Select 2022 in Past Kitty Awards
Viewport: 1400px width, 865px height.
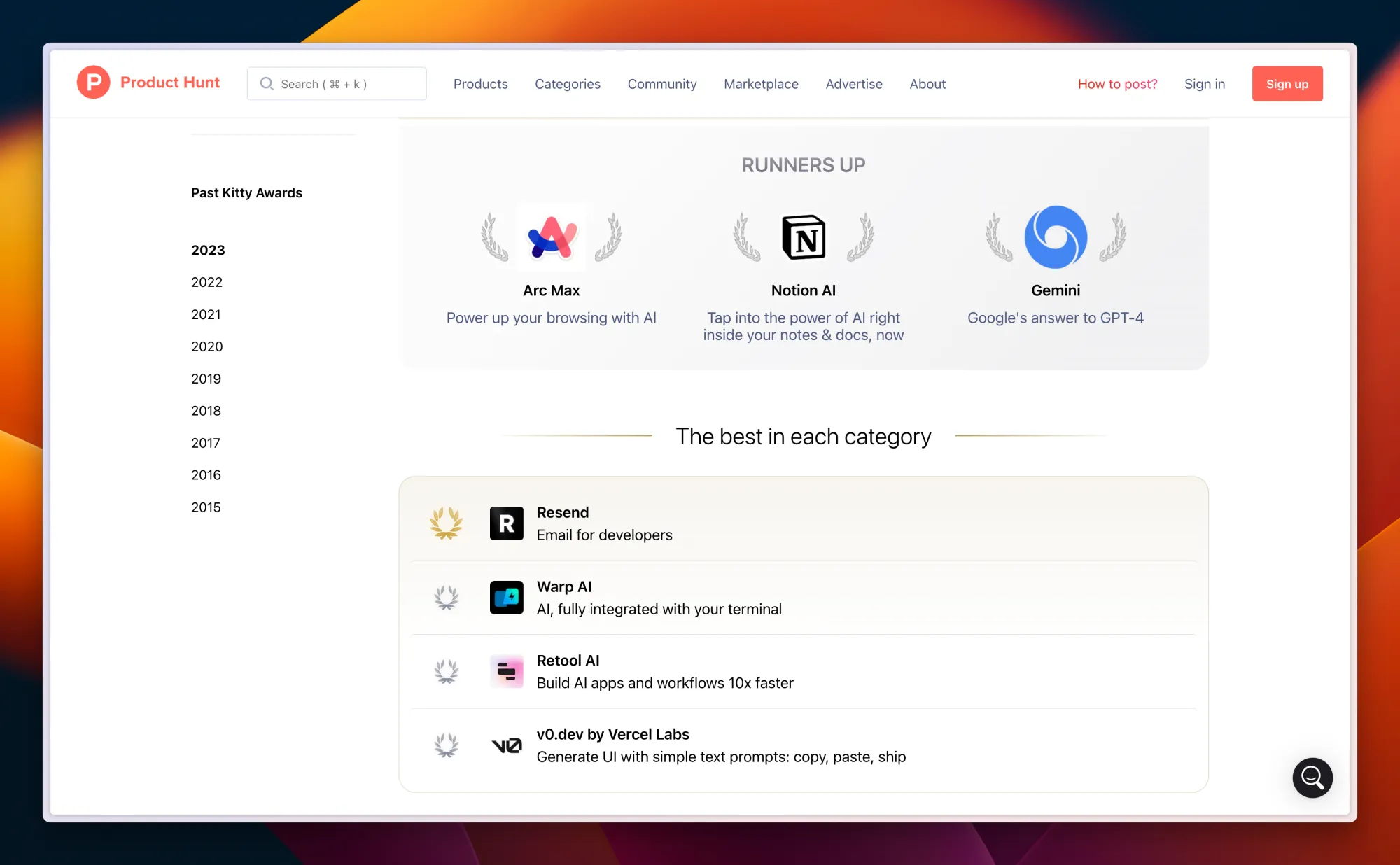tap(206, 282)
